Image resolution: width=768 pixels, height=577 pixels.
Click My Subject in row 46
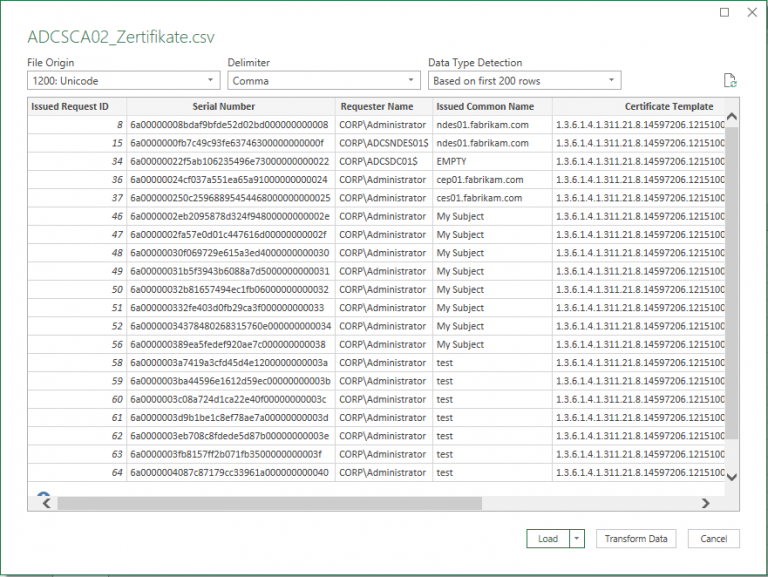(492, 216)
